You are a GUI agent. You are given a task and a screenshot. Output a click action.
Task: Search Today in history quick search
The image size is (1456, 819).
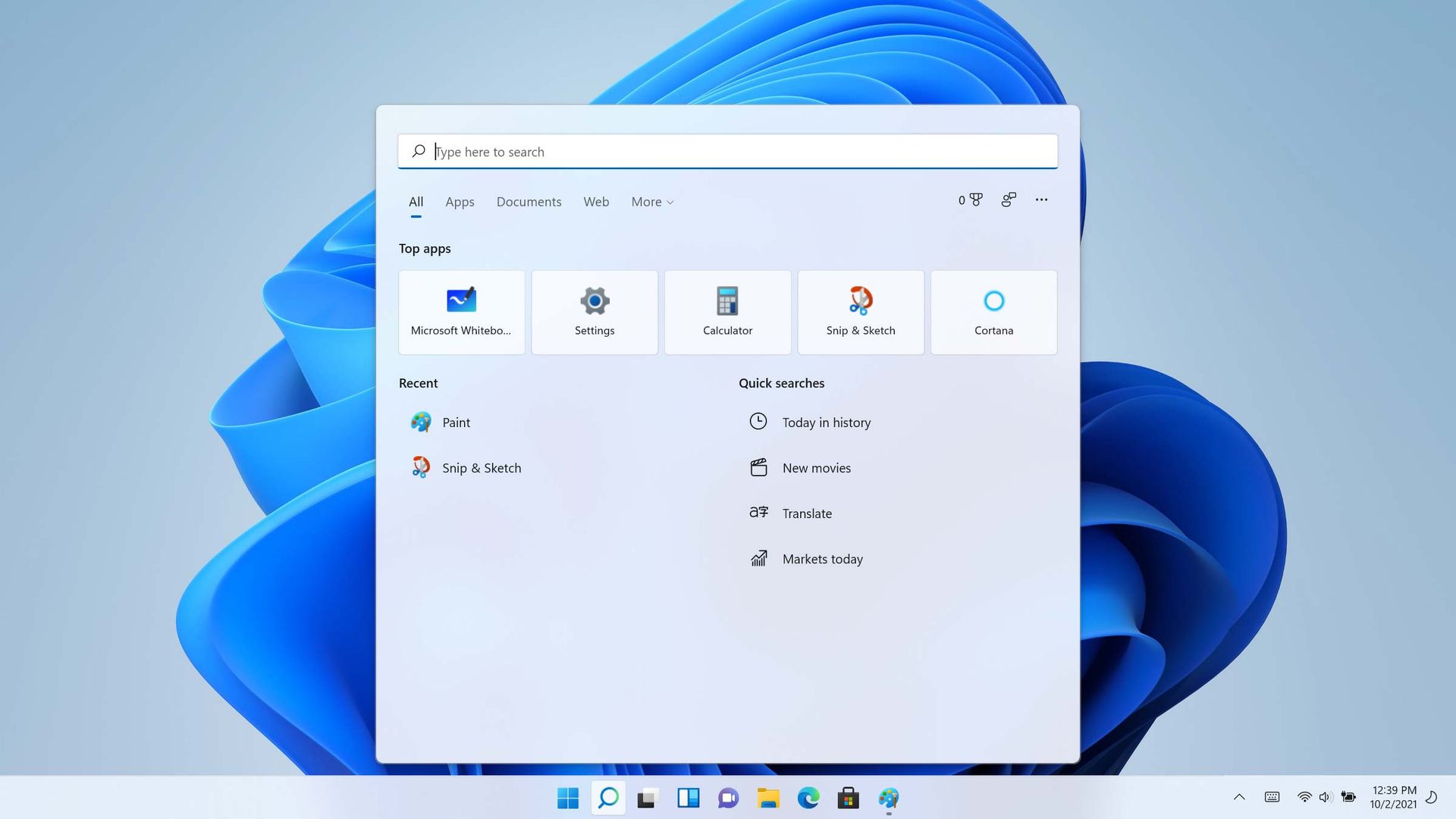826,422
